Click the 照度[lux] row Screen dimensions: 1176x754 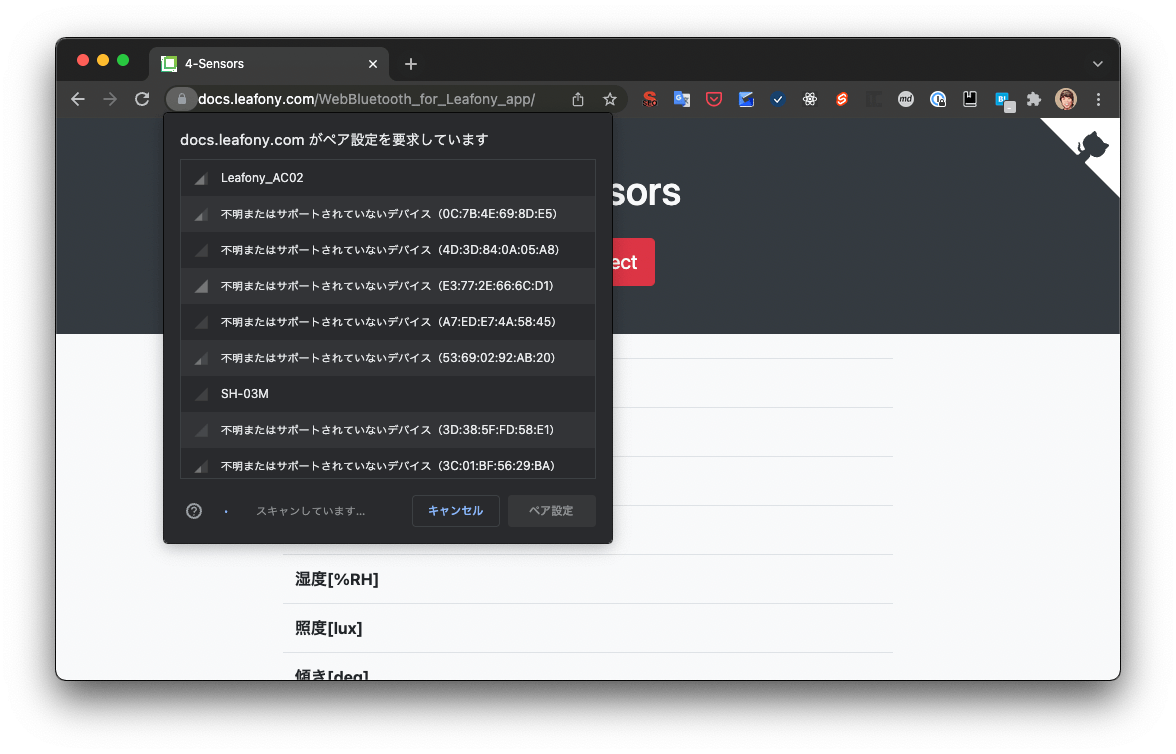click(588, 628)
